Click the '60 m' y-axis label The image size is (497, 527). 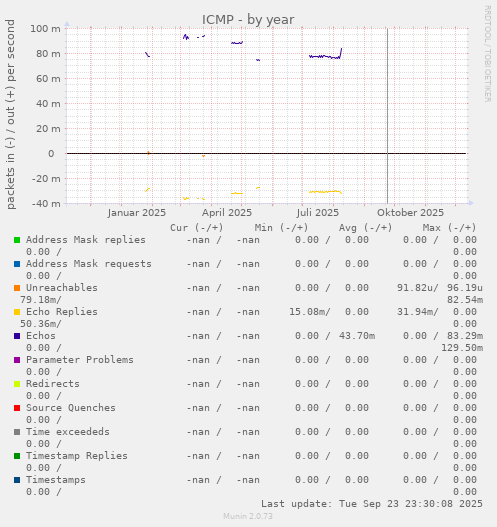pos(48,79)
